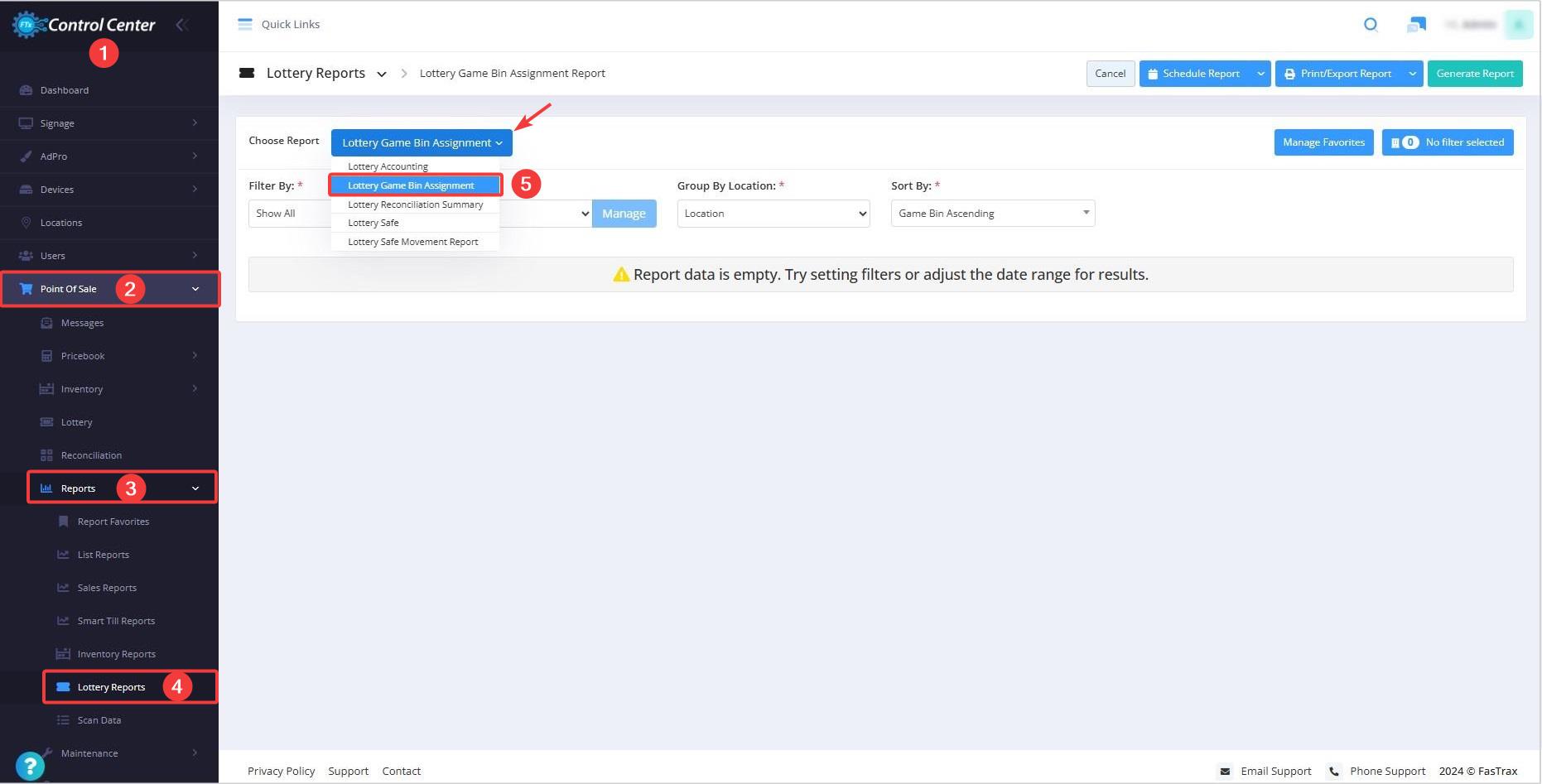Click the Dashboard icon in sidebar

point(26,90)
